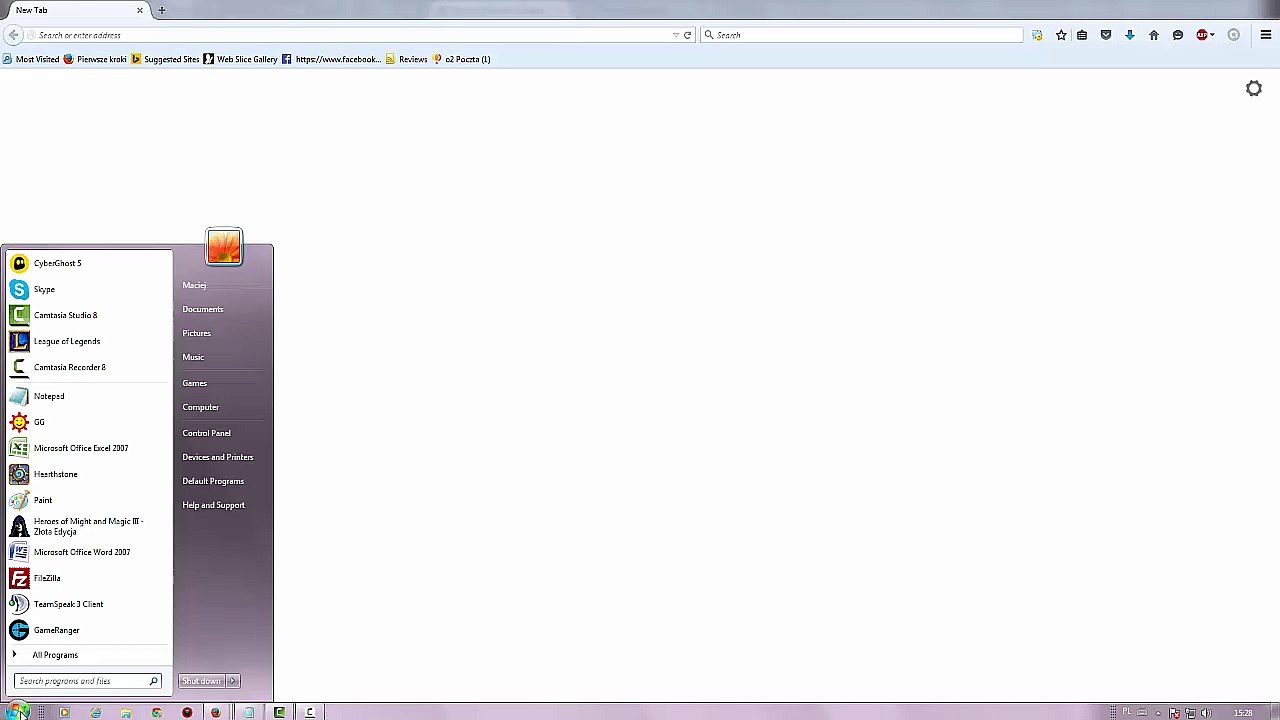Click the Shut down button
The image size is (1280, 720).
click(202, 681)
